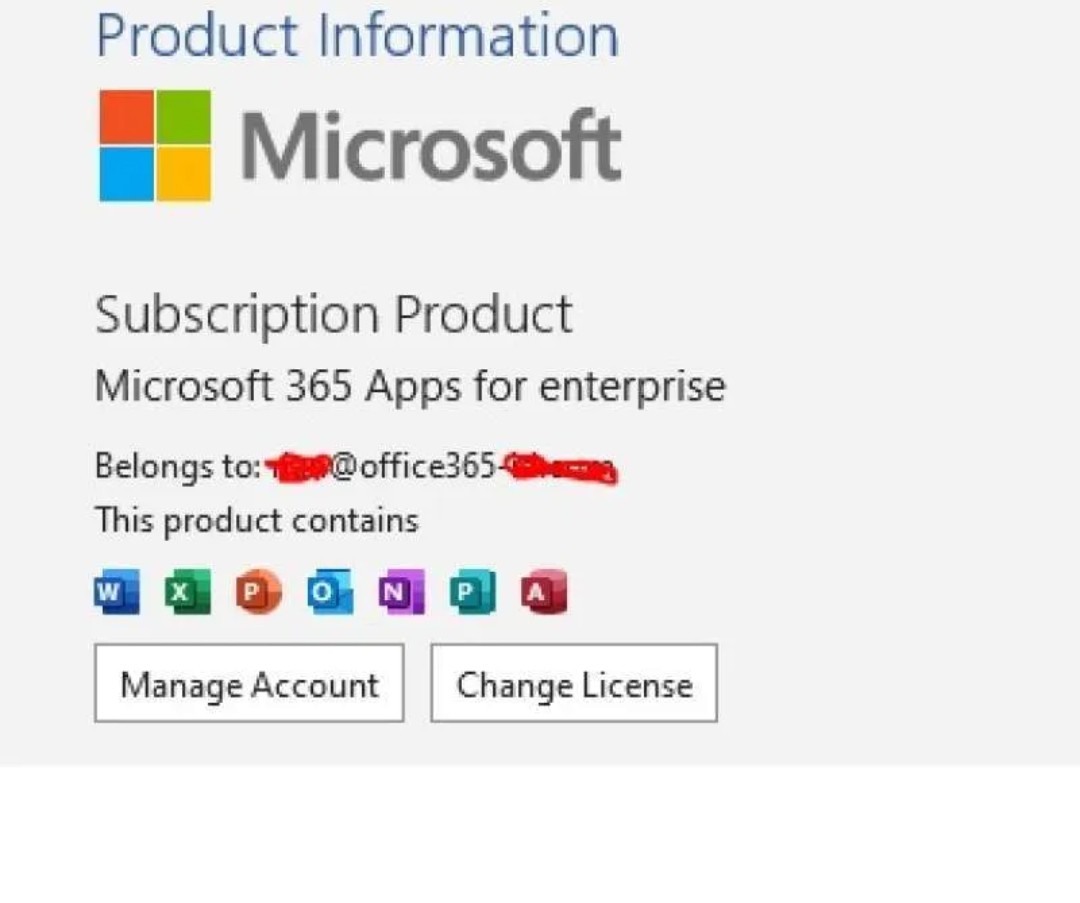This screenshot has width=1080, height=903.
Task: Click the @office365 email address text
Action: pos(439,466)
